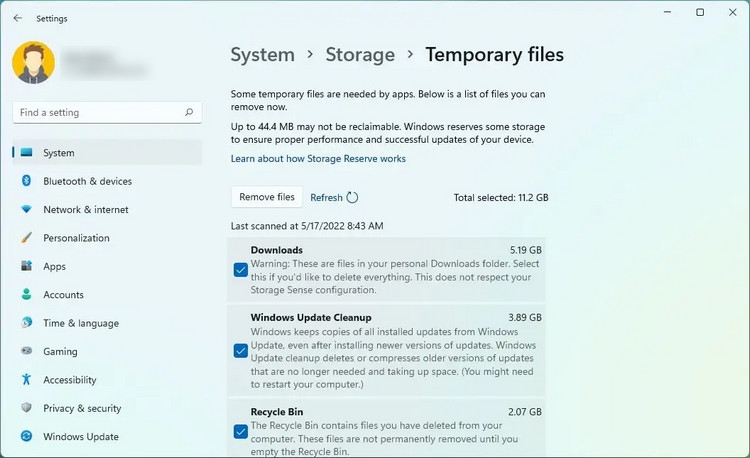Click the Personalization paintbrush icon
This screenshot has width=750, height=458.
click(27, 238)
